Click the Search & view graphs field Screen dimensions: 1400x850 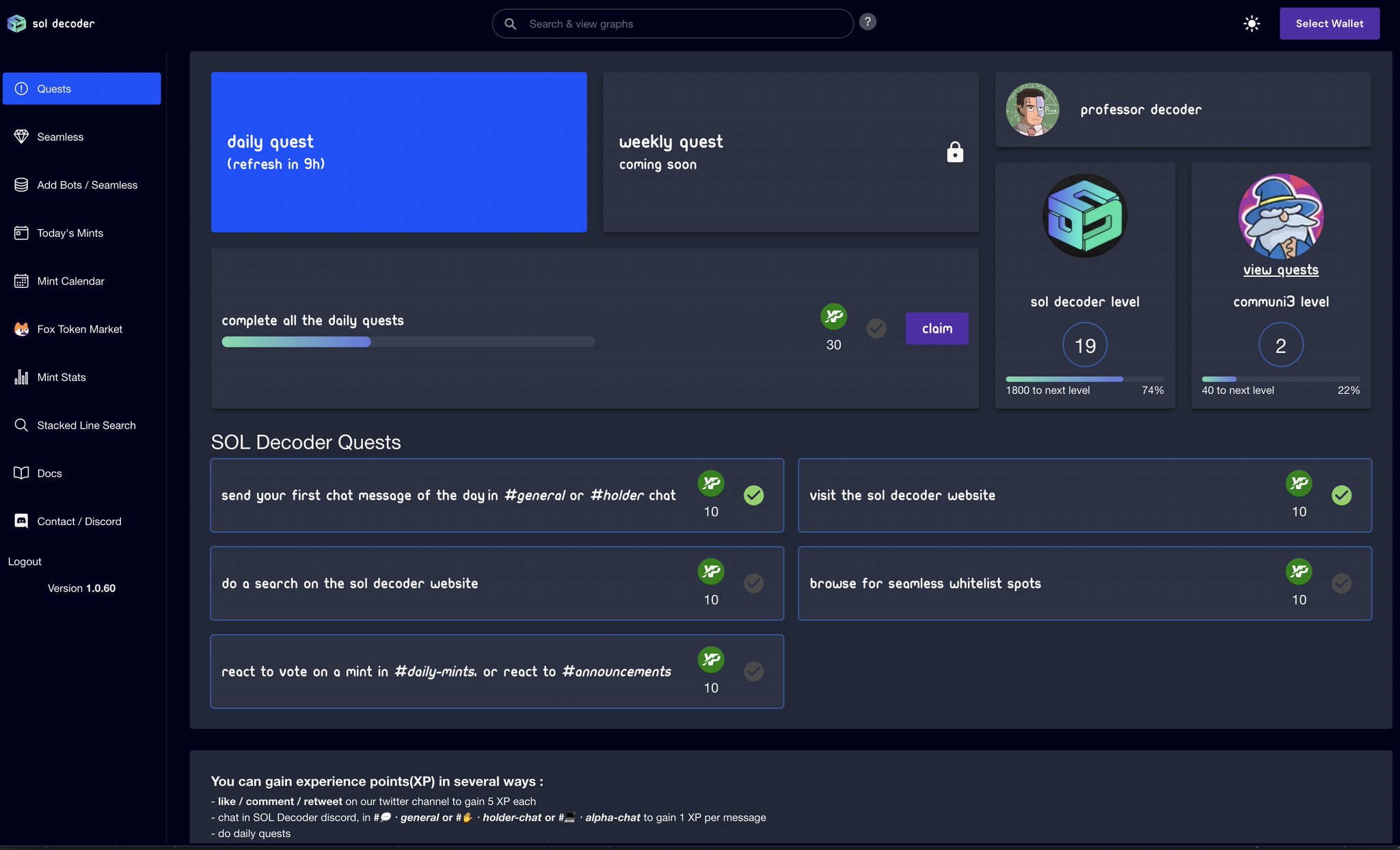(684, 24)
